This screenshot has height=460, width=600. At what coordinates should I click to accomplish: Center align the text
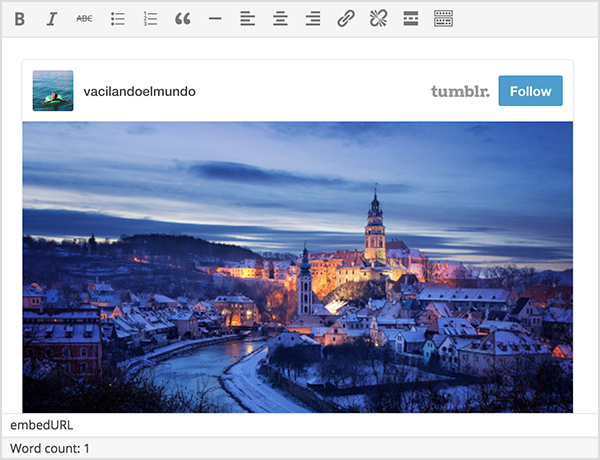[x=280, y=18]
